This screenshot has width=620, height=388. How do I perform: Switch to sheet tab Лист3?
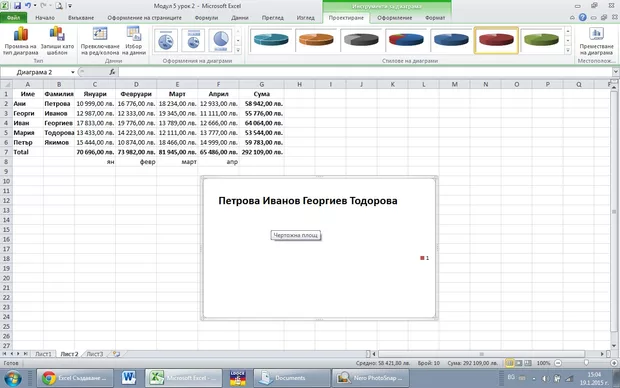(x=95, y=354)
